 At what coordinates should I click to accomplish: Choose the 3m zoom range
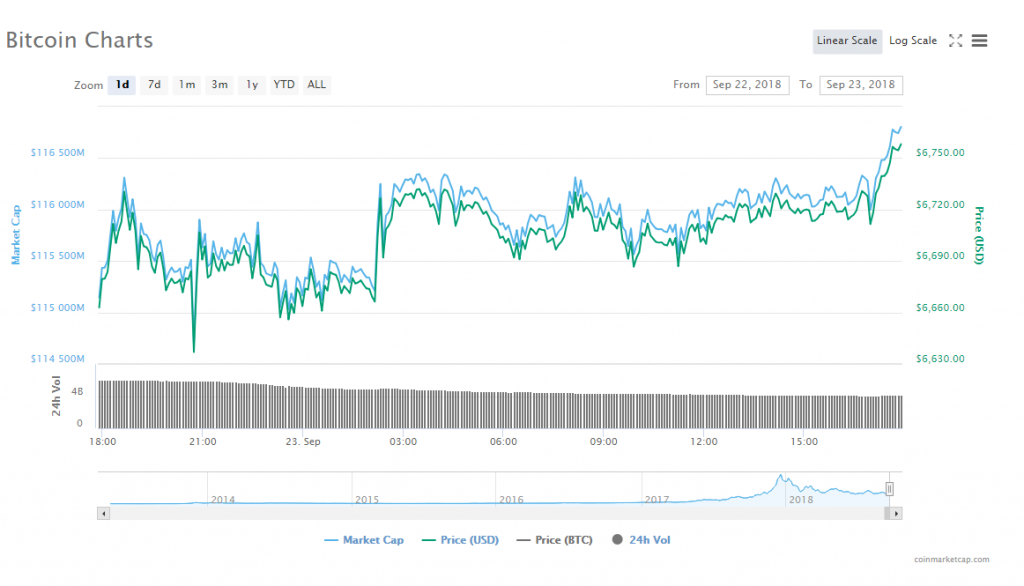[219, 85]
